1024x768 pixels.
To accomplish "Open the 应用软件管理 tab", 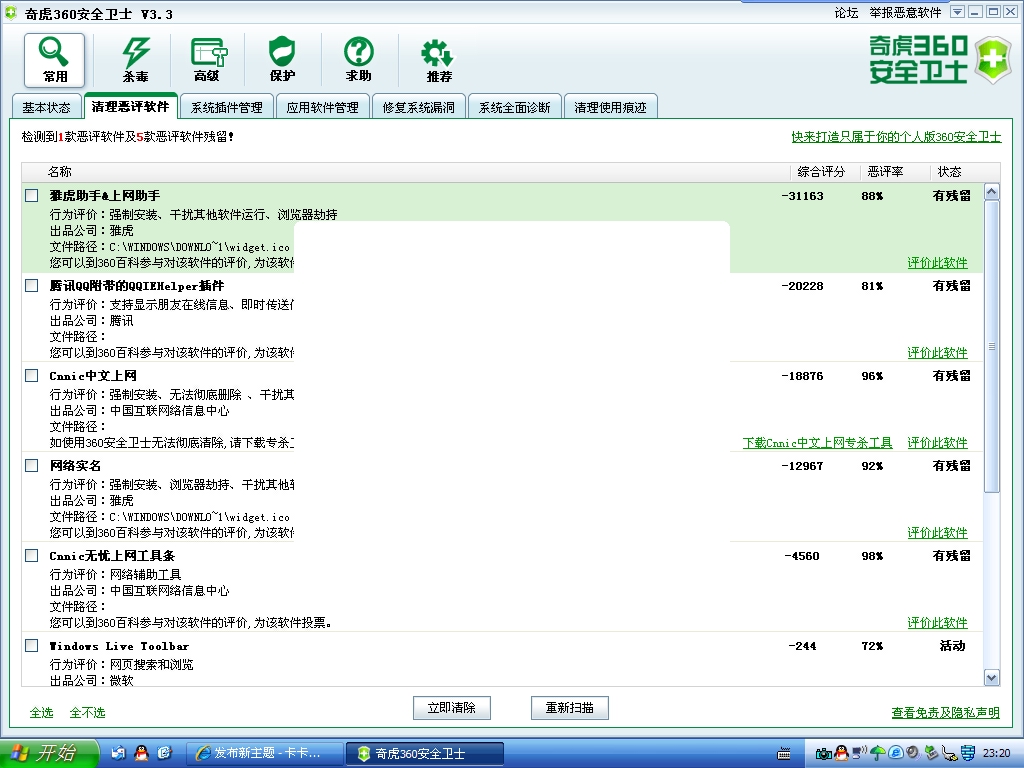I will [x=323, y=107].
